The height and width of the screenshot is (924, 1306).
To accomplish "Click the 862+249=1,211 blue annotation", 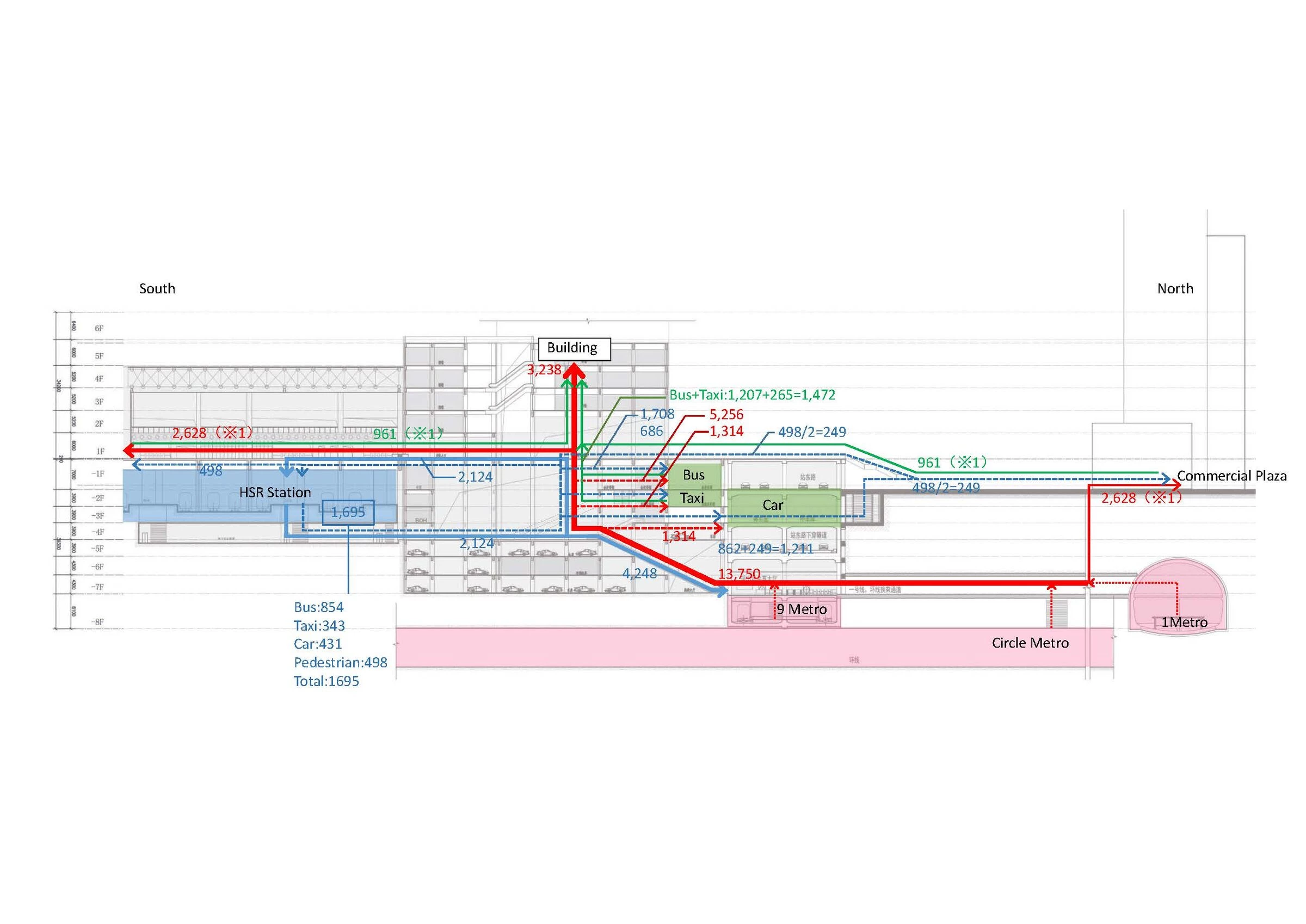I will (765, 549).
